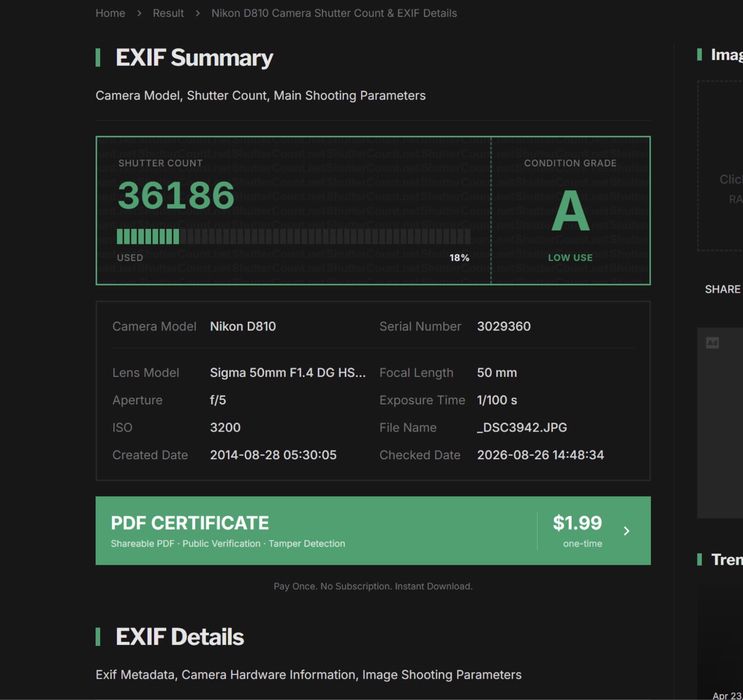Open the Result breadcrumb link

[168, 13]
